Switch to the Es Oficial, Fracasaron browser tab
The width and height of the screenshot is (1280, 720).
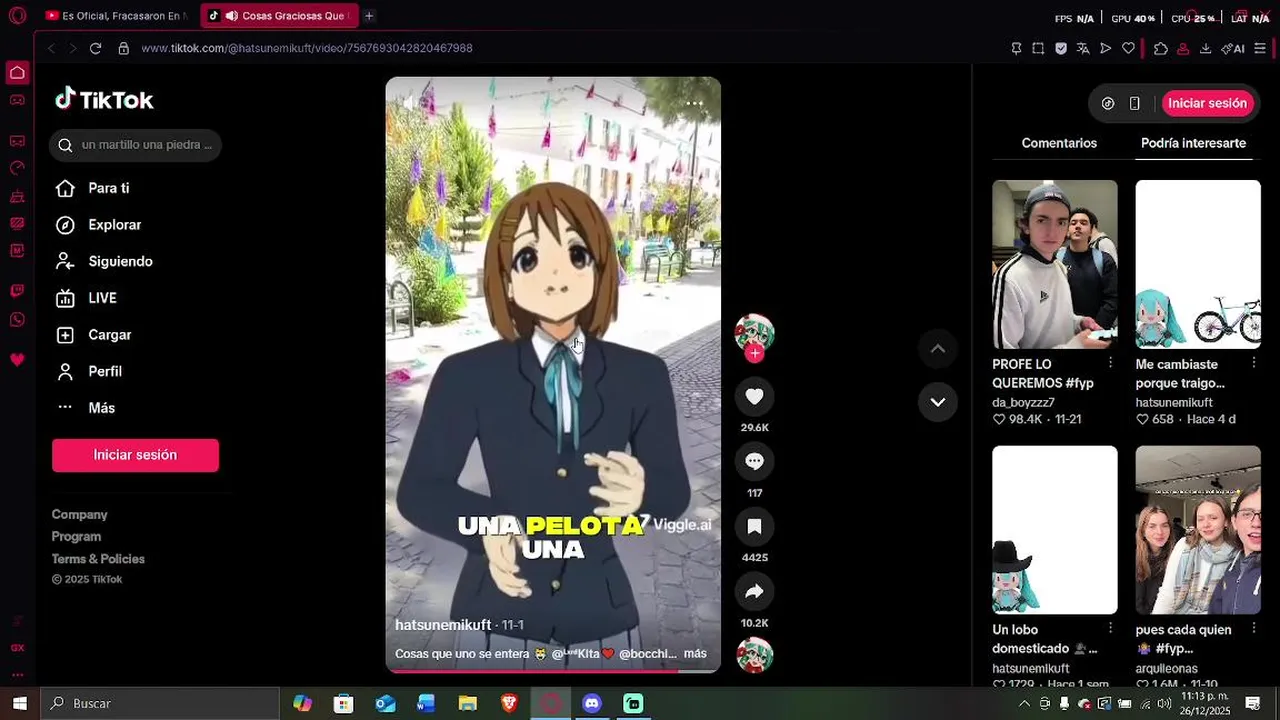pos(117,16)
